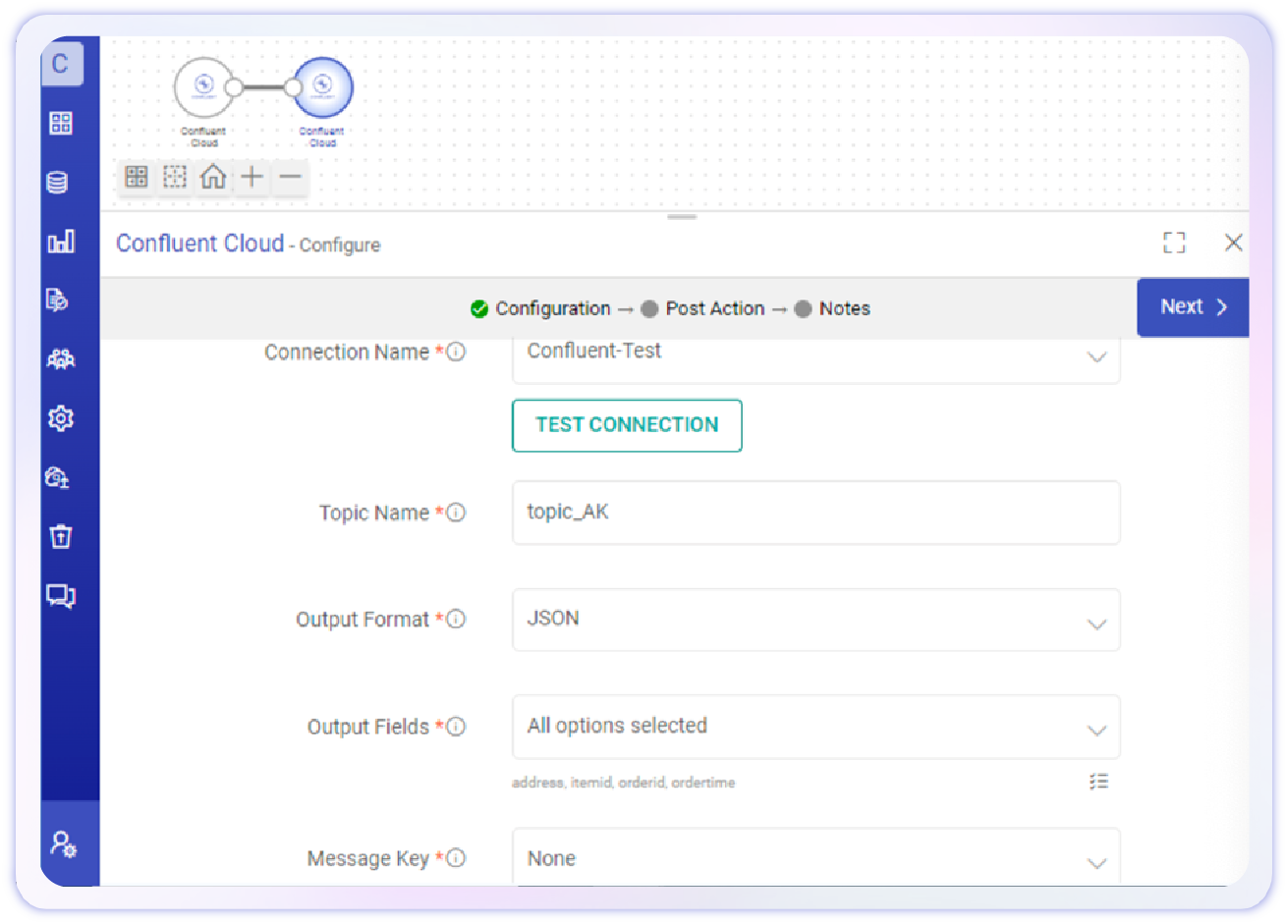Click the recycle bin icon in sidebar
This screenshot has width=1288, height=924.
(61, 536)
